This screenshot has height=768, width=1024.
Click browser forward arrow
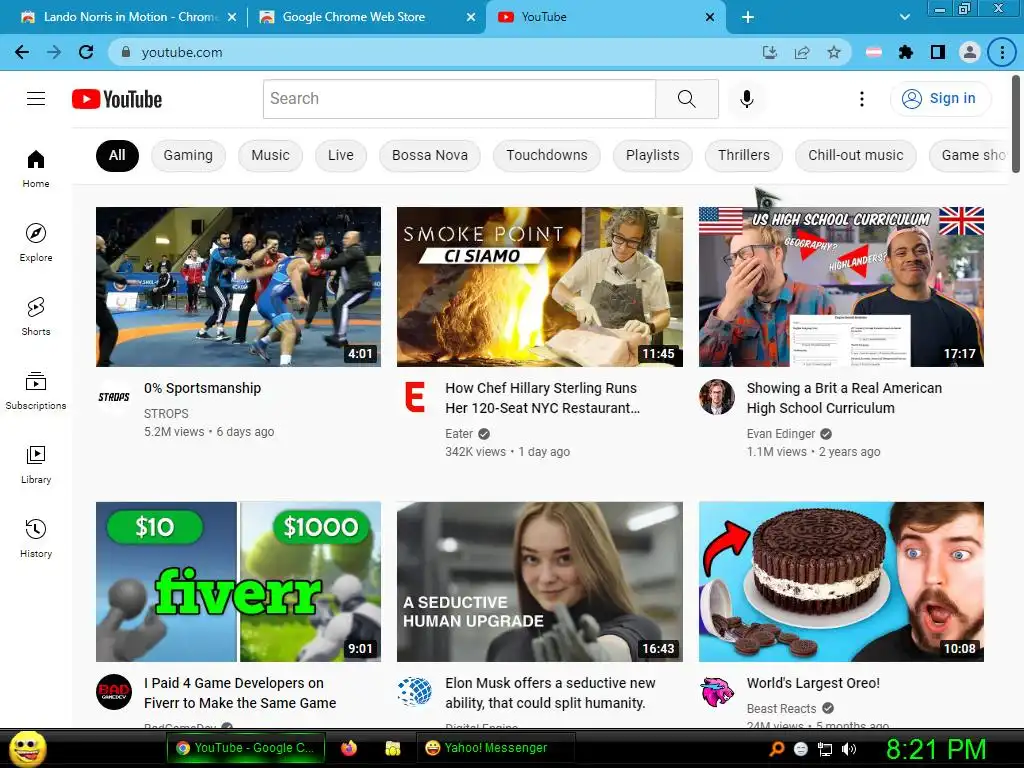[54, 52]
